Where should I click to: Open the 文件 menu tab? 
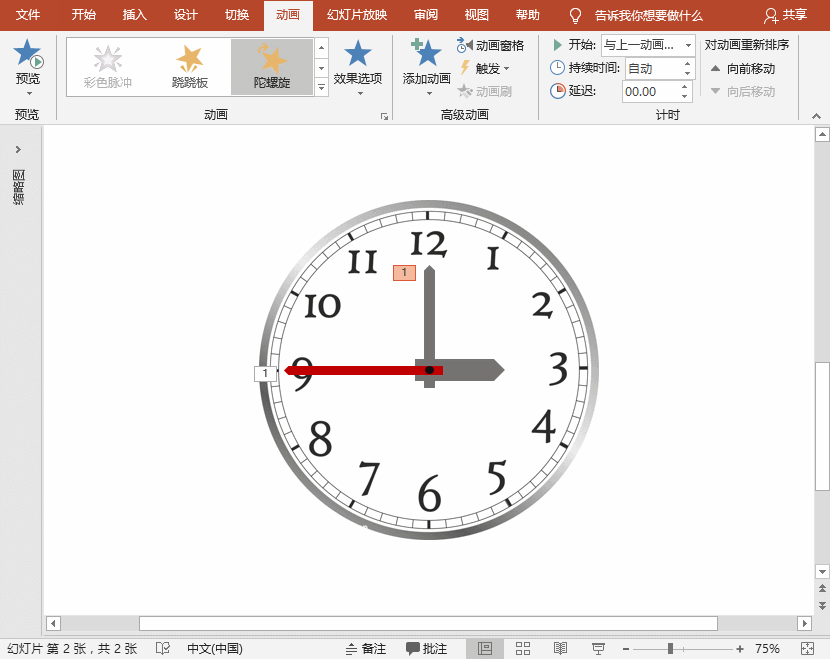pyautogui.click(x=28, y=15)
